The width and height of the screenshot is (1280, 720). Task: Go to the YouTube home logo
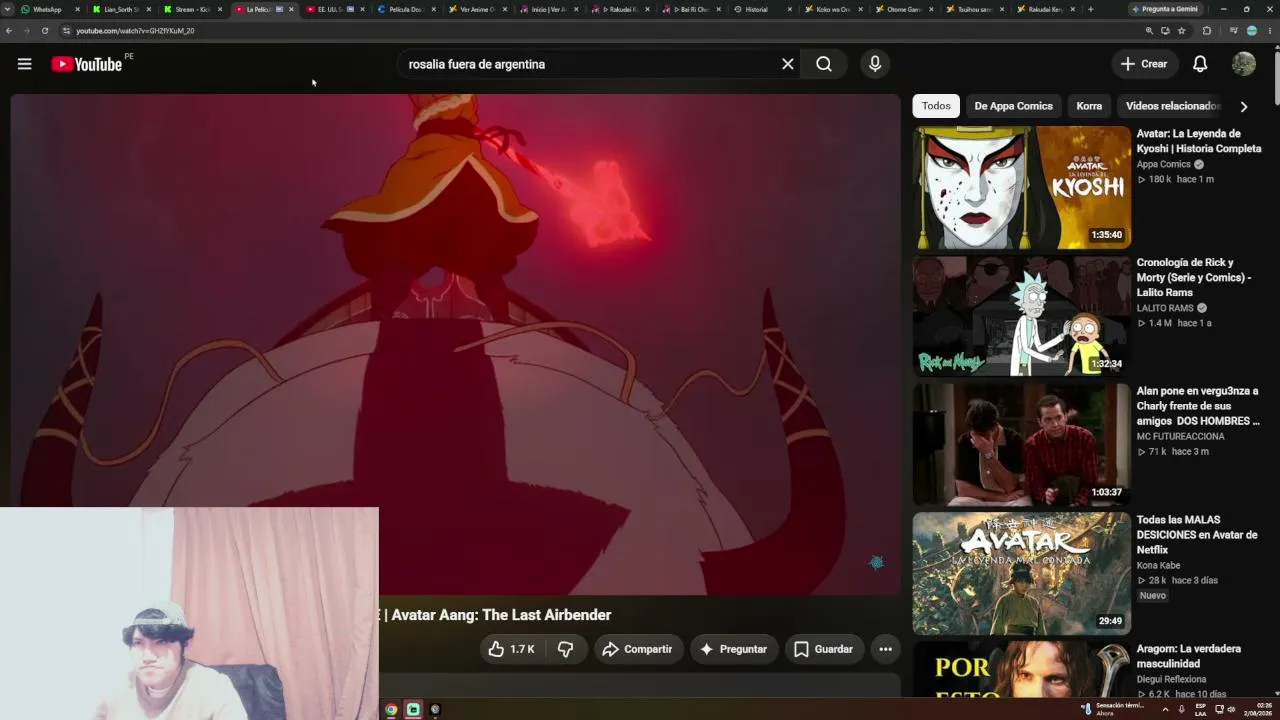pyautogui.click(x=86, y=64)
